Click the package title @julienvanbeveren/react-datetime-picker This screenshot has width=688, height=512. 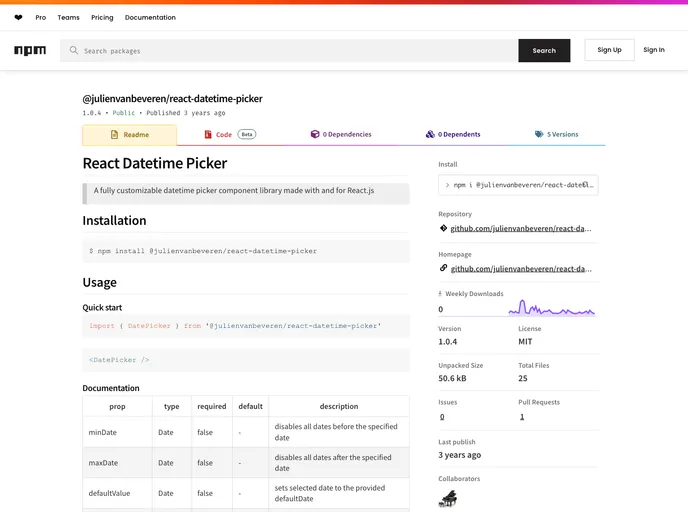tap(172, 99)
